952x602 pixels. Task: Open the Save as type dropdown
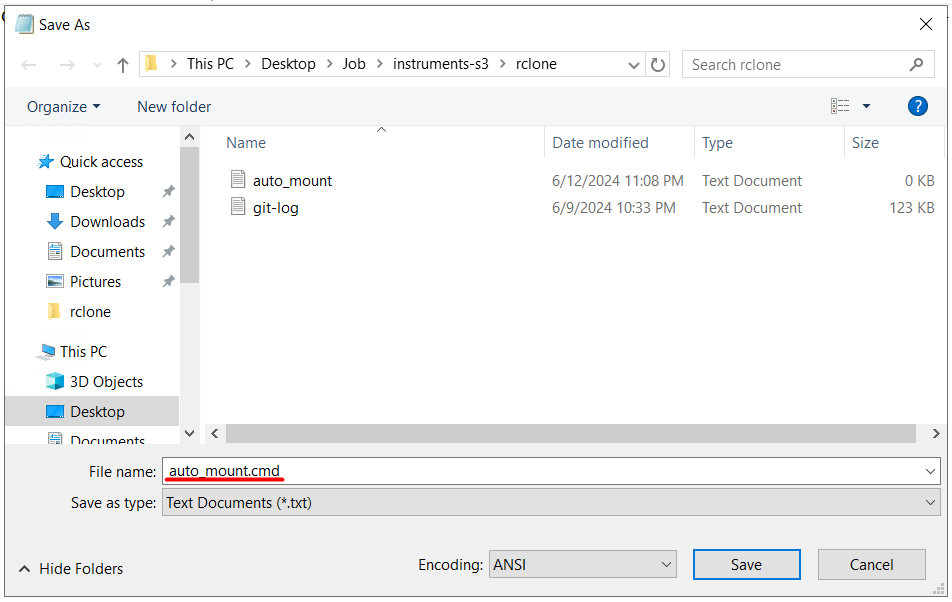pyautogui.click(x=550, y=503)
